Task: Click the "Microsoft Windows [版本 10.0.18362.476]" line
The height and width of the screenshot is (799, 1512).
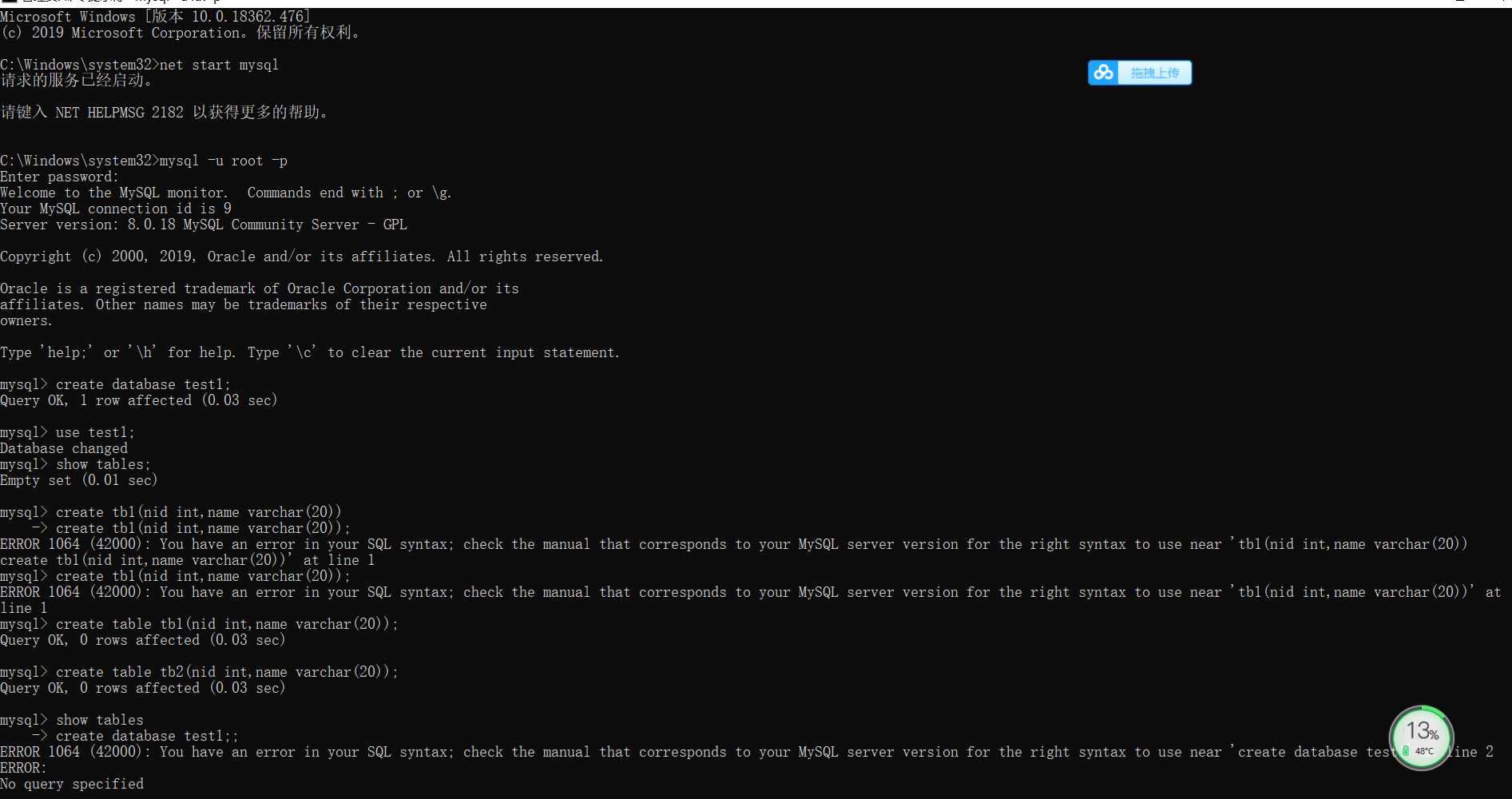Action: (156, 17)
